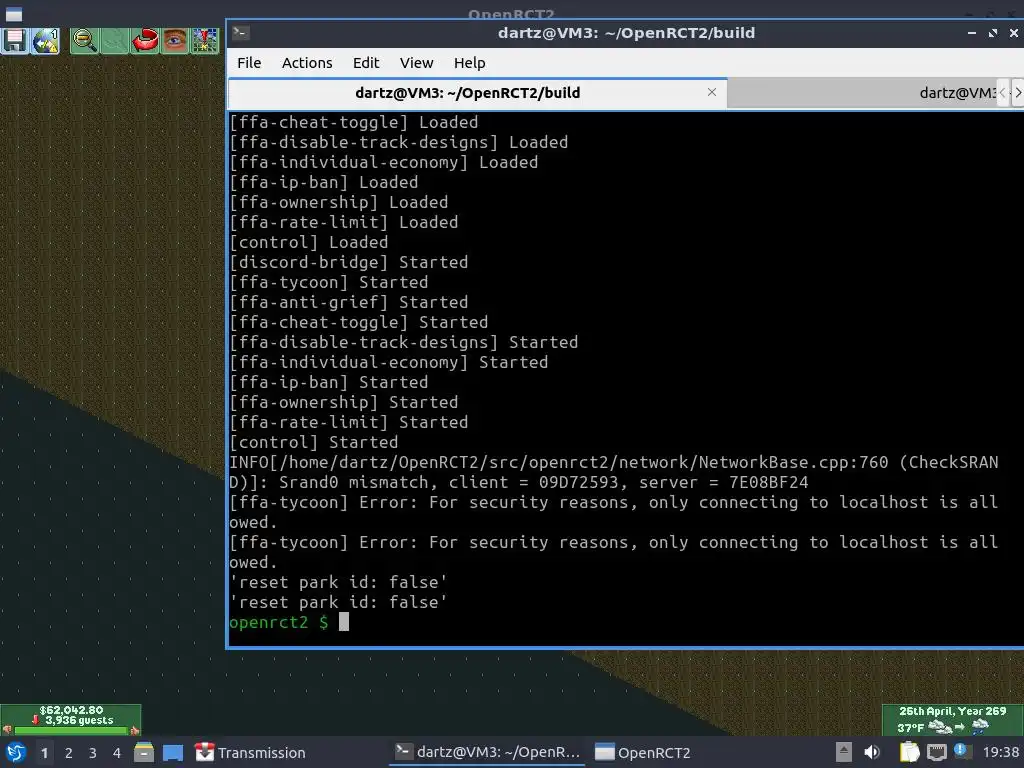Click the openrct2 $ prompt line
The width and height of the screenshot is (1024, 768).
289,622
